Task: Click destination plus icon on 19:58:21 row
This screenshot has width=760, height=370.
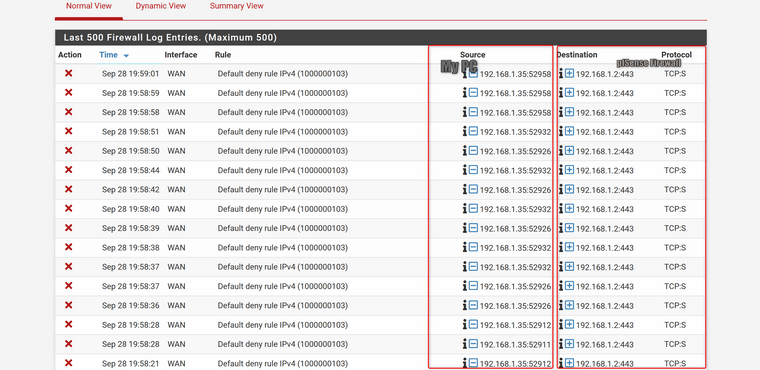Action: tap(570, 363)
